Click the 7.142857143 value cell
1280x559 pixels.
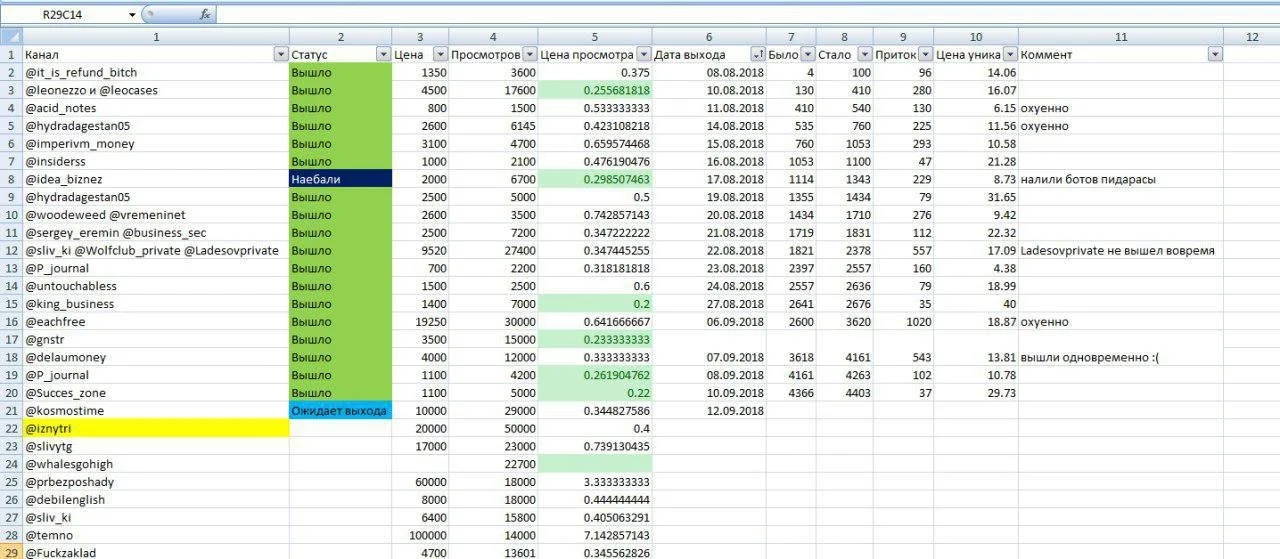tap(595, 535)
